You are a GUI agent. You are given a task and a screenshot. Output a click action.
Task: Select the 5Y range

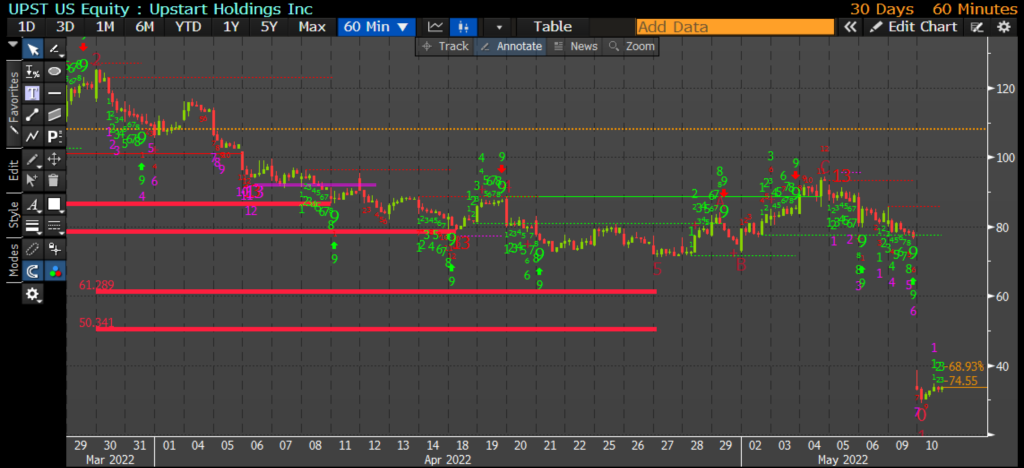[270, 27]
